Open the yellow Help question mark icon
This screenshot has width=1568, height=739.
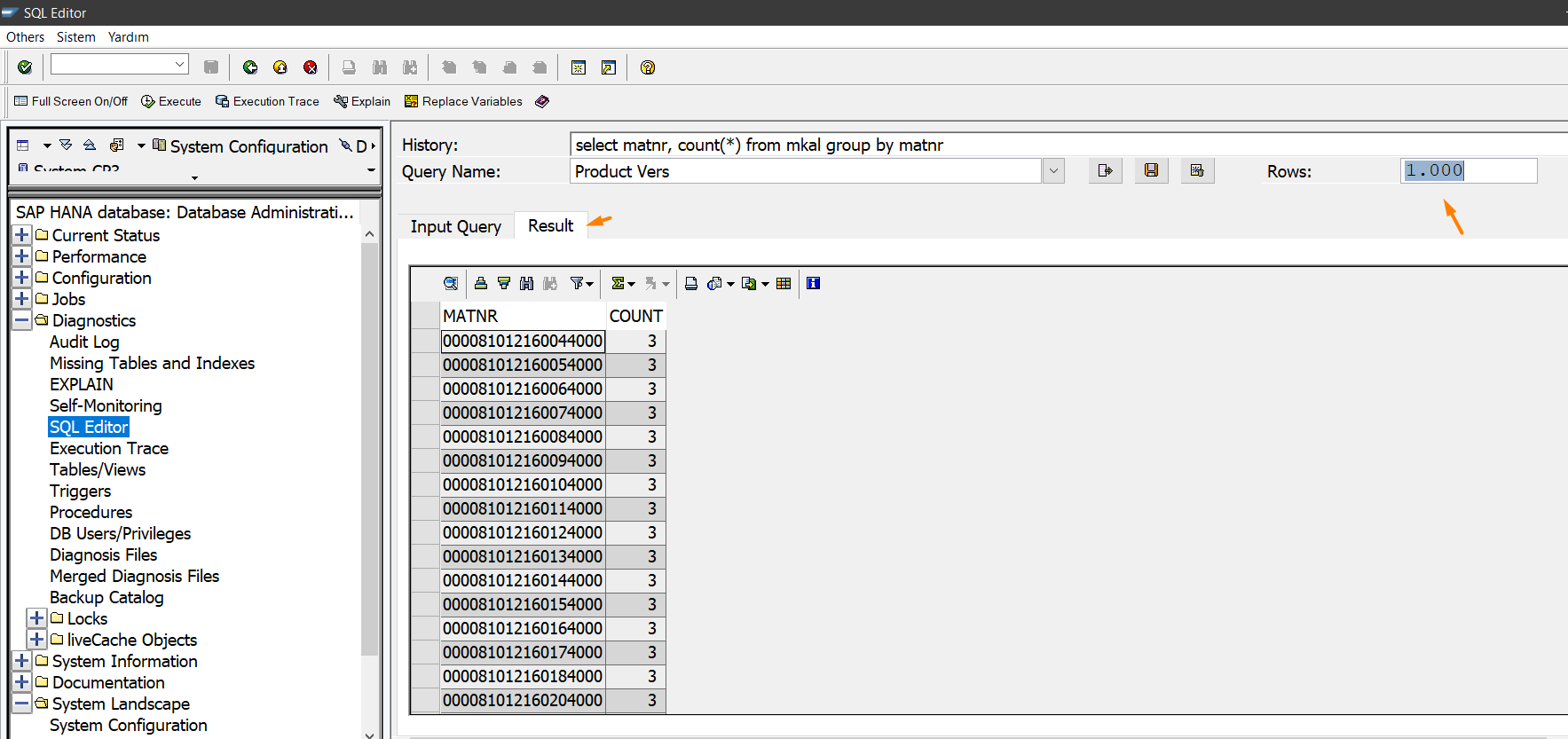tap(648, 67)
